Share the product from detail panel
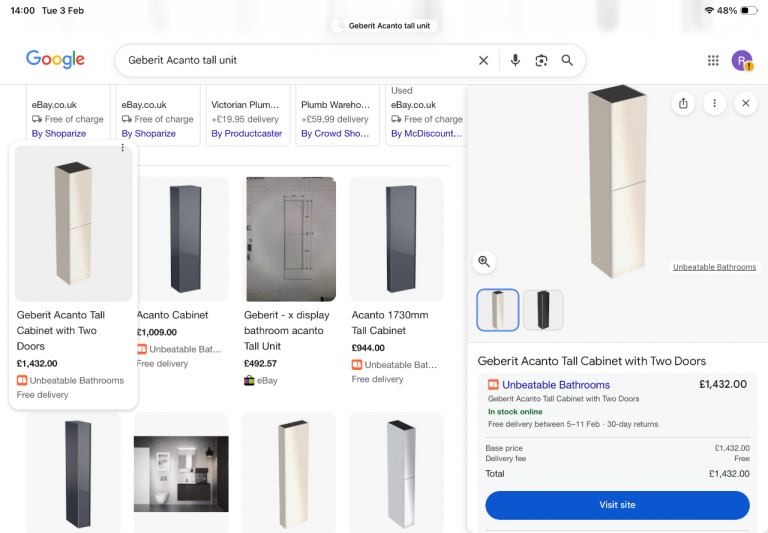This screenshot has width=768, height=533. (x=683, y=103)
